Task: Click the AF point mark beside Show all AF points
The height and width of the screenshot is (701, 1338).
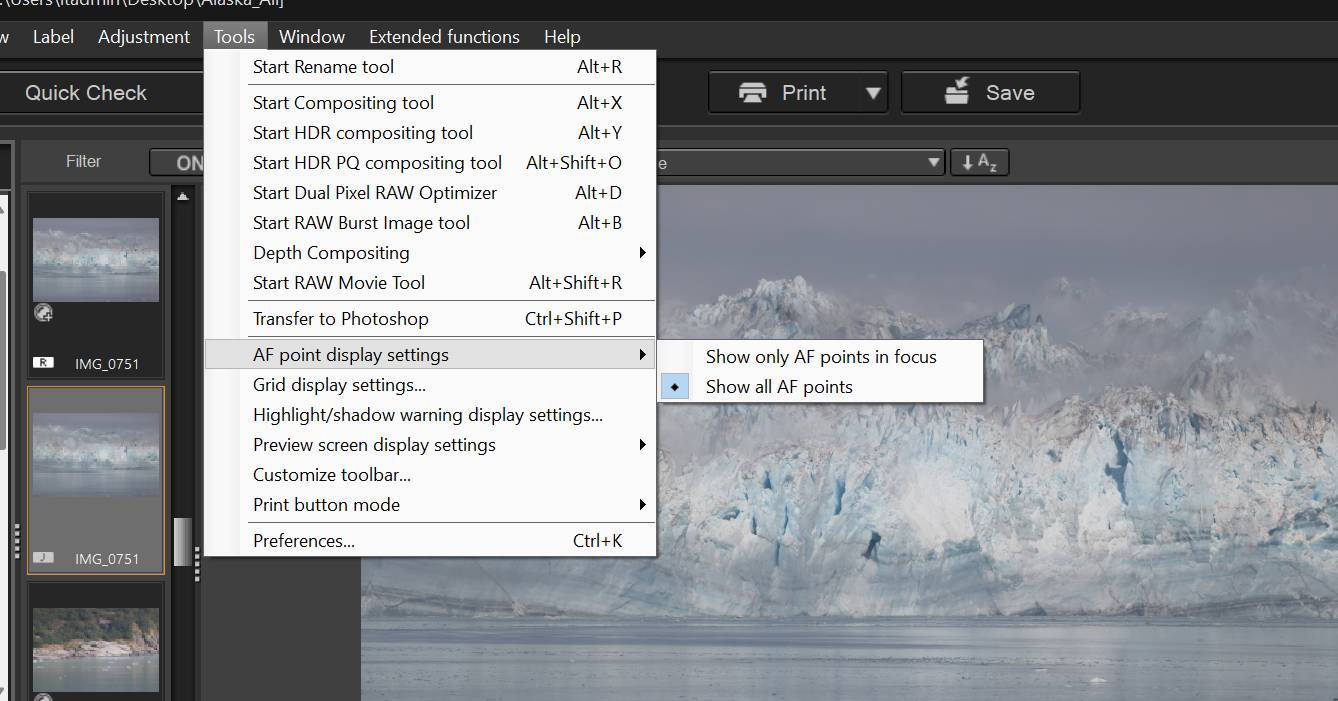Action: coord(673,386)
